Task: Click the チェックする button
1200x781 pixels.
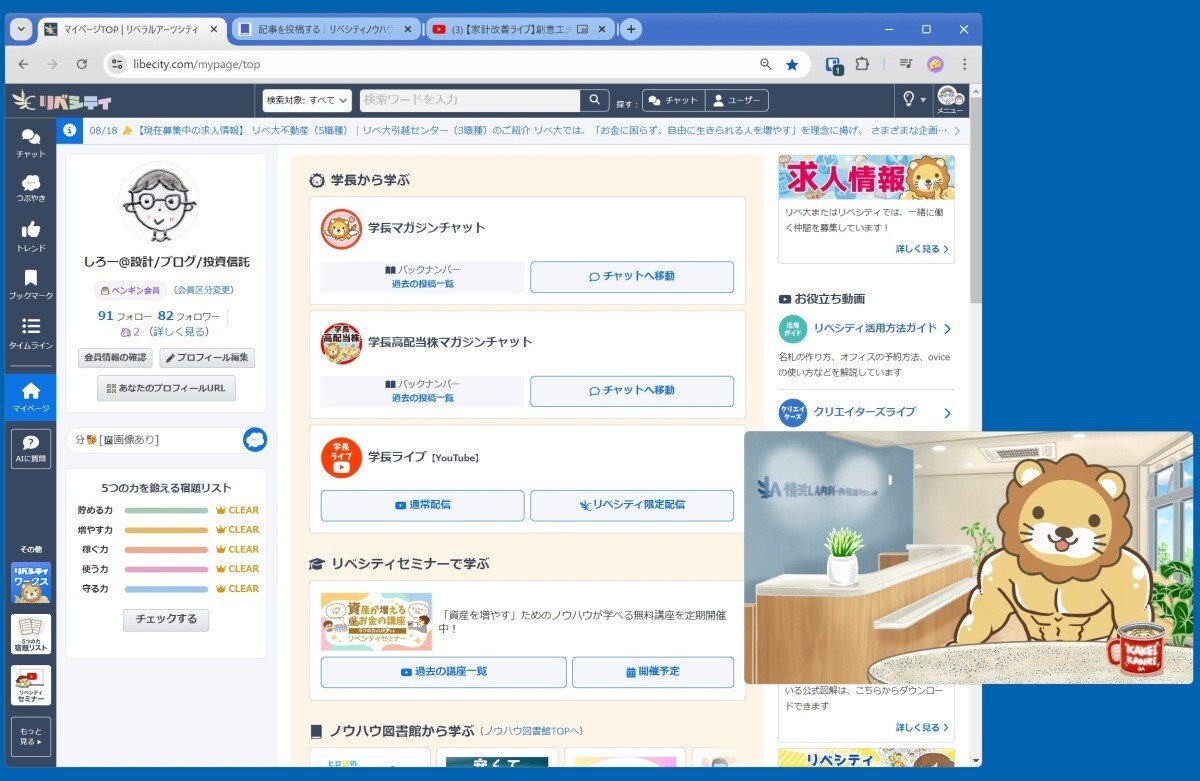Action: (166, 620)
